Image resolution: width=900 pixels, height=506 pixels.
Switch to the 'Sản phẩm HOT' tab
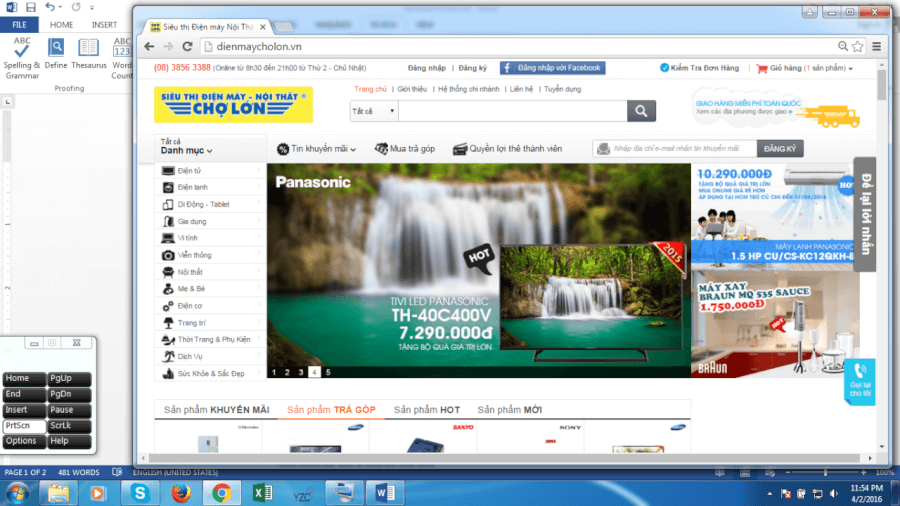coord(426,410)
